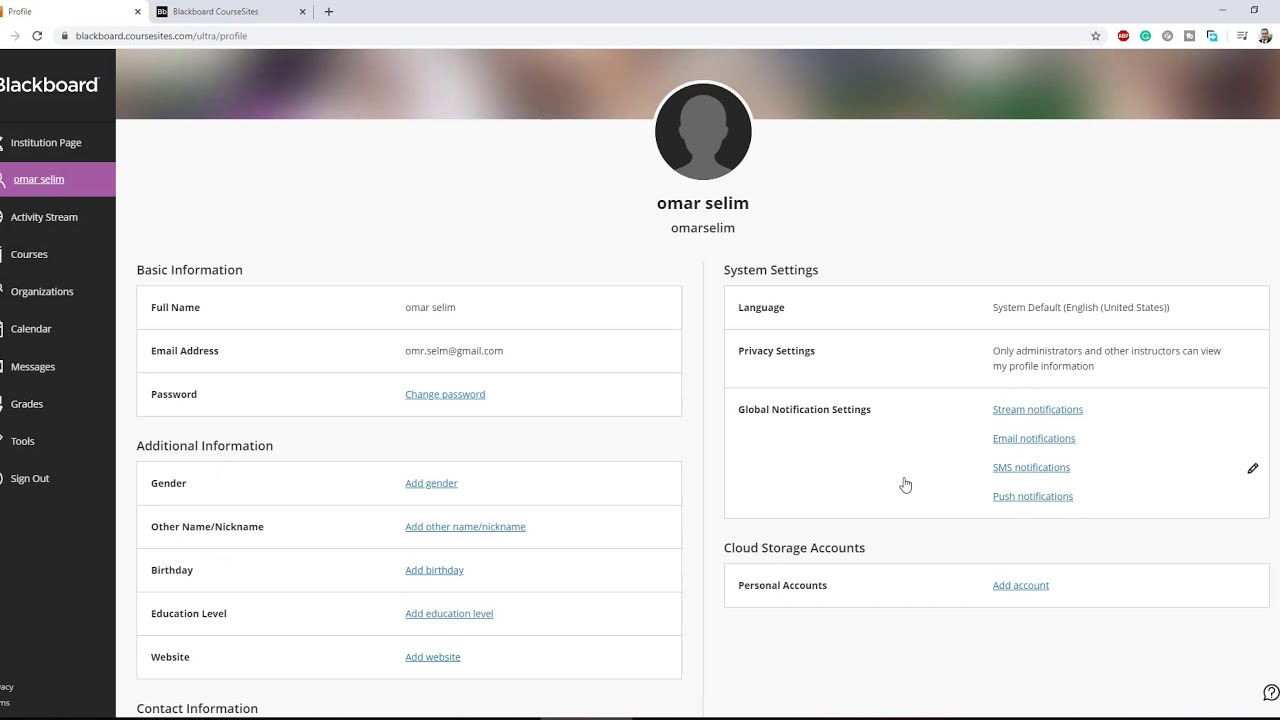1280x720 pixels.
Task: Bookmark this page with the star icon
Action: coord(1096,36)
